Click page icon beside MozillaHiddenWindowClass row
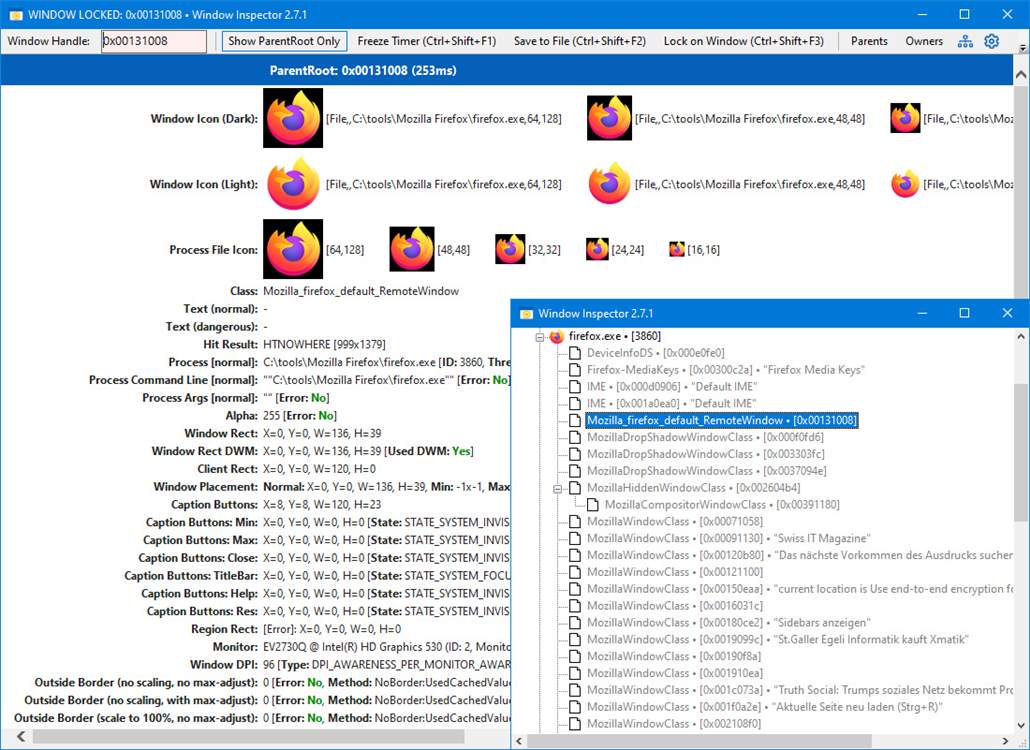1030x750 pixels. 575,488
